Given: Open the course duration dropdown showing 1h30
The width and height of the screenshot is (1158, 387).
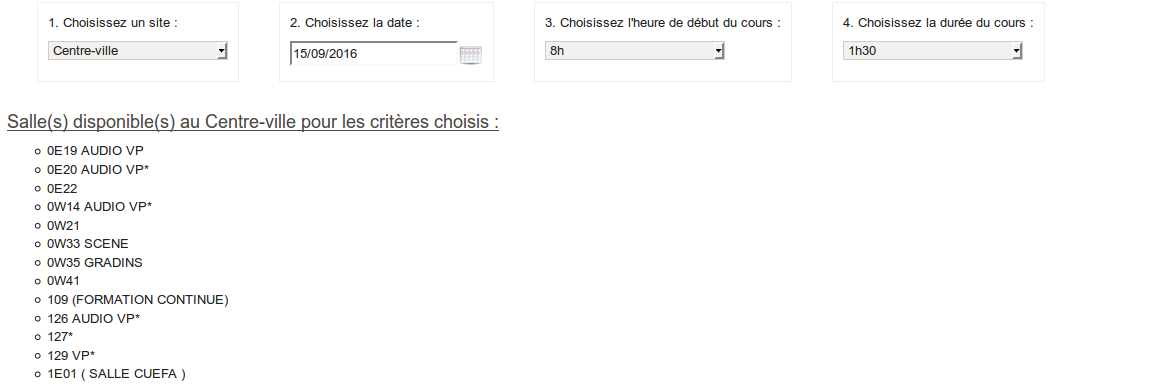Looking at the screenshot, I should (x=933, y=51).
